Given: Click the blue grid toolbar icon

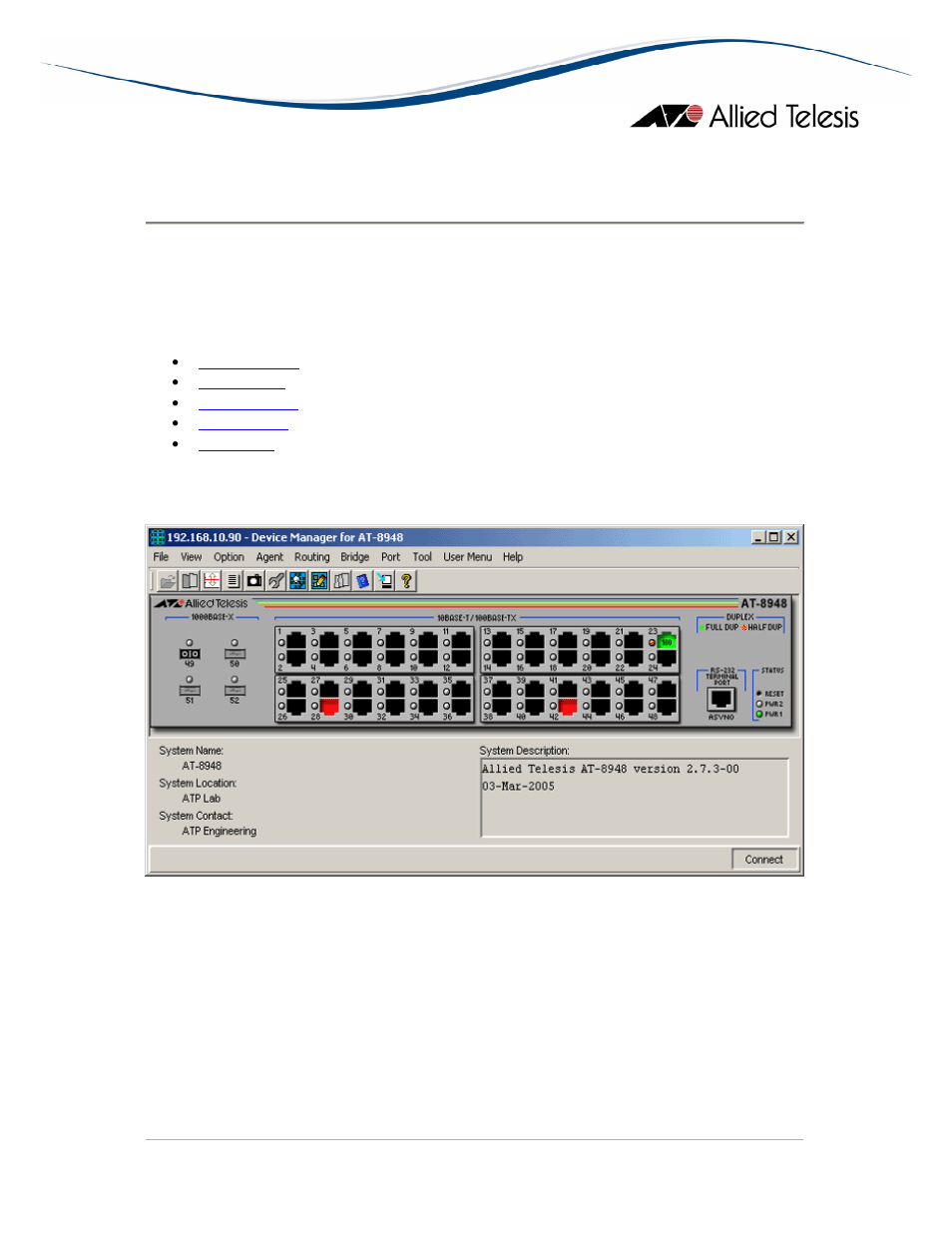Looking at the screenshot, I should coord(297,581).
